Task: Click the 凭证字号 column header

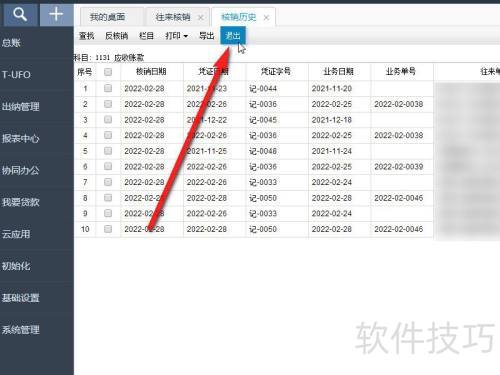Action: [x=276, y=72]
